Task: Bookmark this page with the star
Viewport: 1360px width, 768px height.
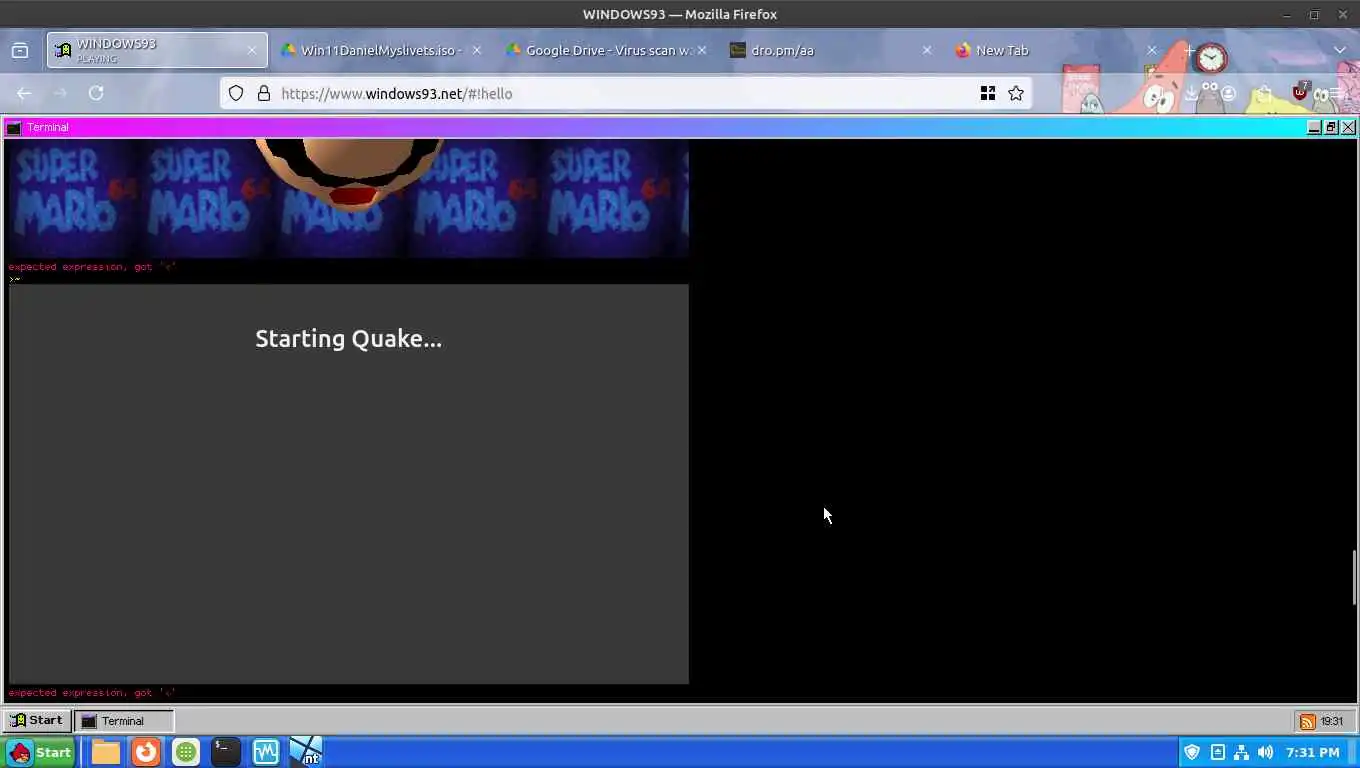Action: pyautogui.click(x=1016, y=93)
